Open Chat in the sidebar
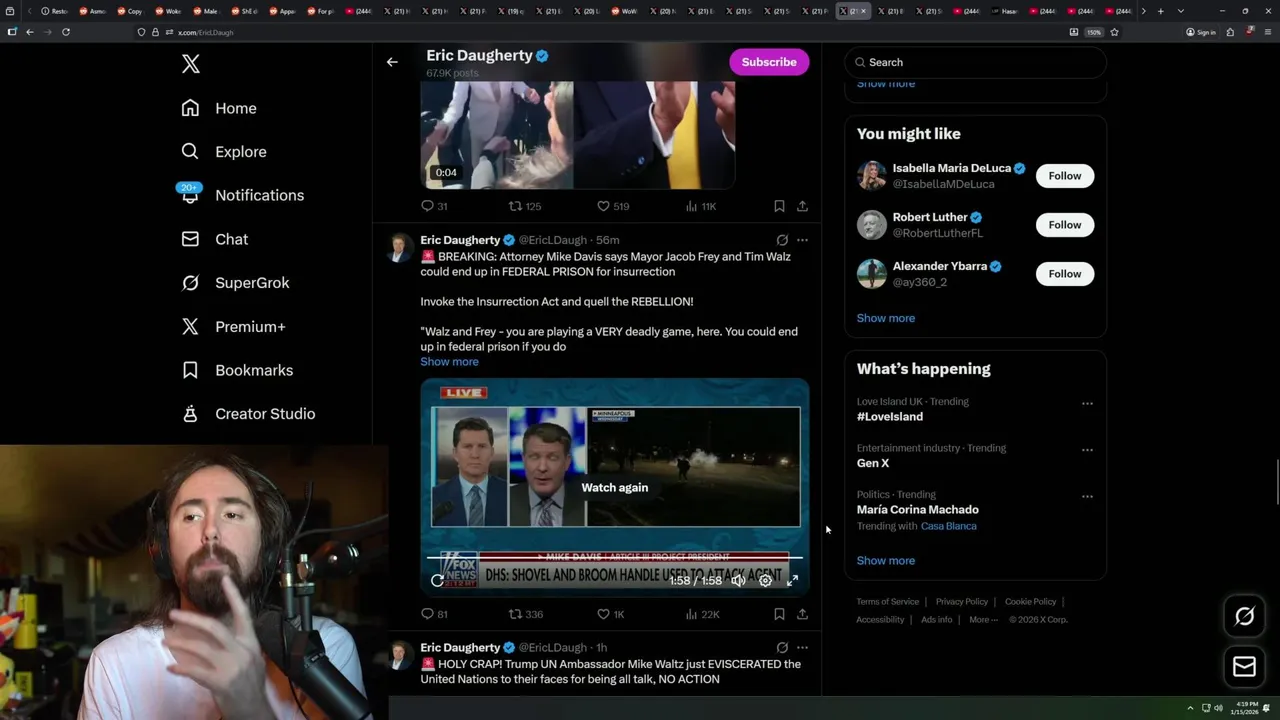1280x720 pixels. click(x=214, y=239)
